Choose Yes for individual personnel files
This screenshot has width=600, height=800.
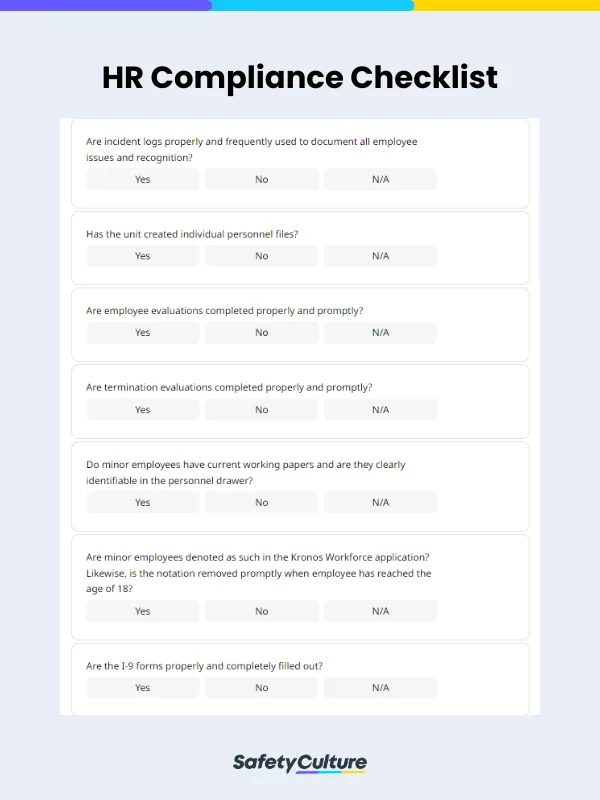(142, 256)
